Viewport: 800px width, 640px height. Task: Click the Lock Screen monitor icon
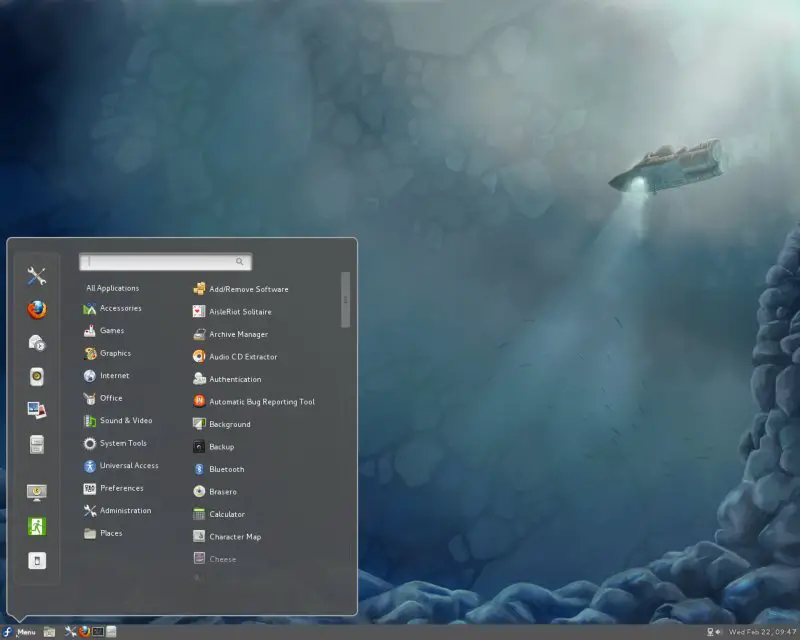37,492
